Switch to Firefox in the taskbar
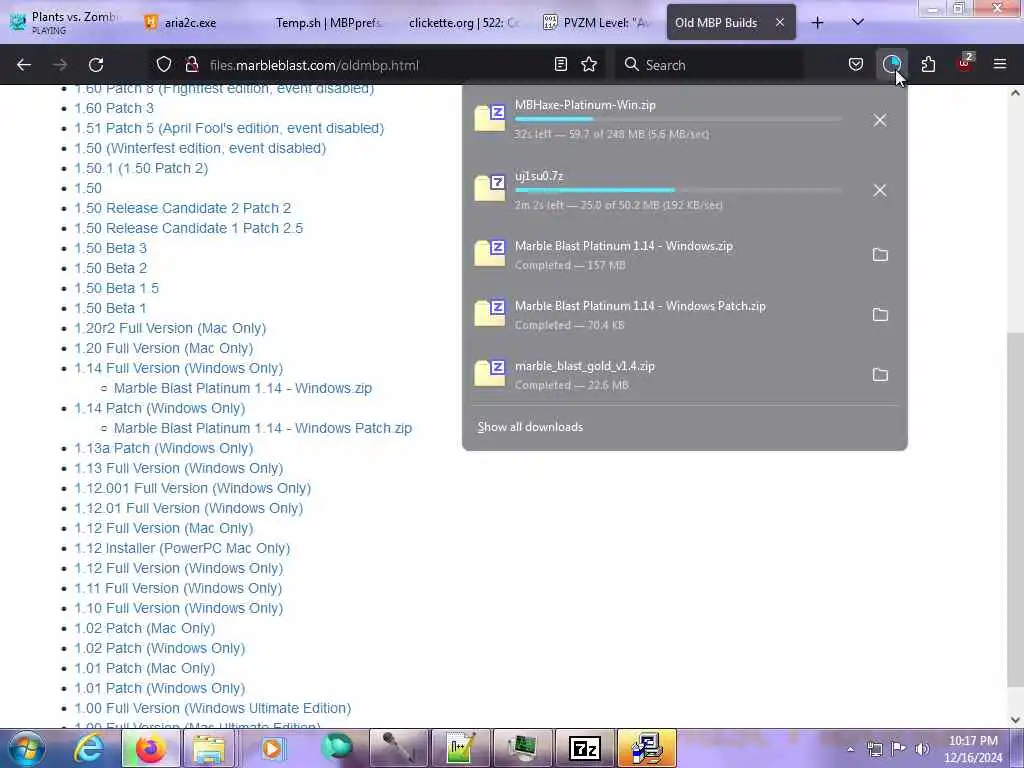This screenshot has height=768, width=1024. click(150, 748)
